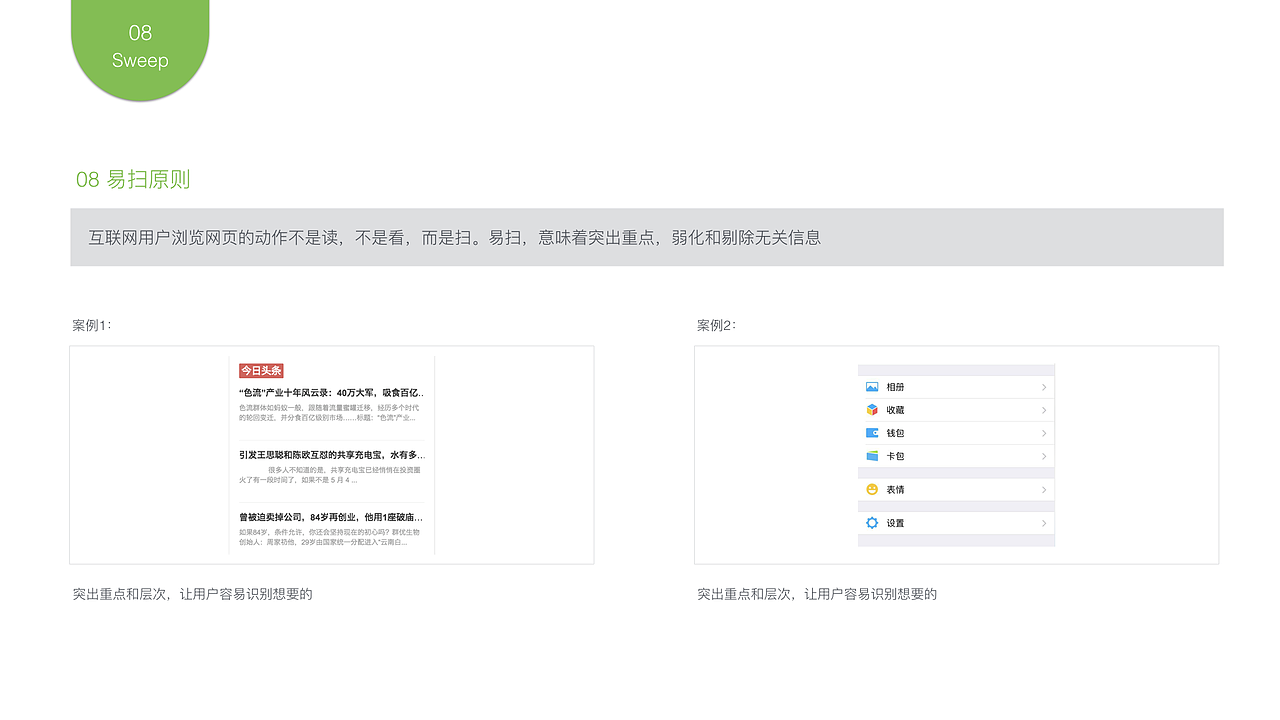Image resolution: width=1280 pixels, height=720 pixels.
Task: Open the 设置 menu label
Action: coord(895,523)
